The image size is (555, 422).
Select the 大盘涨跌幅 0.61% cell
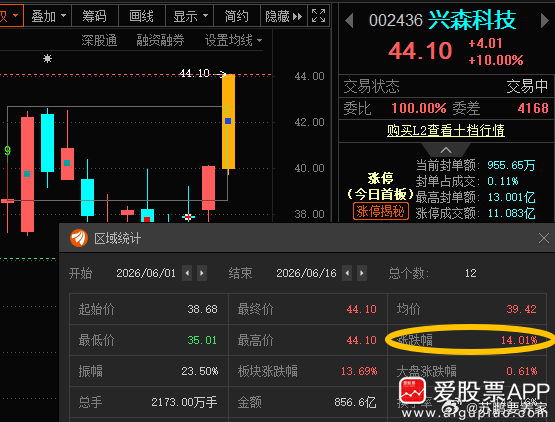click(467, 371)
